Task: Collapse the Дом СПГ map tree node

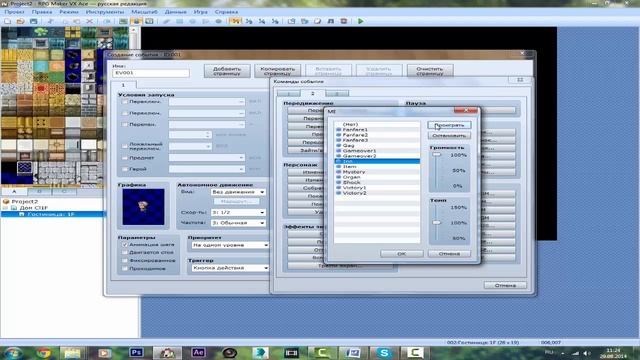Action: coord(6,208)
